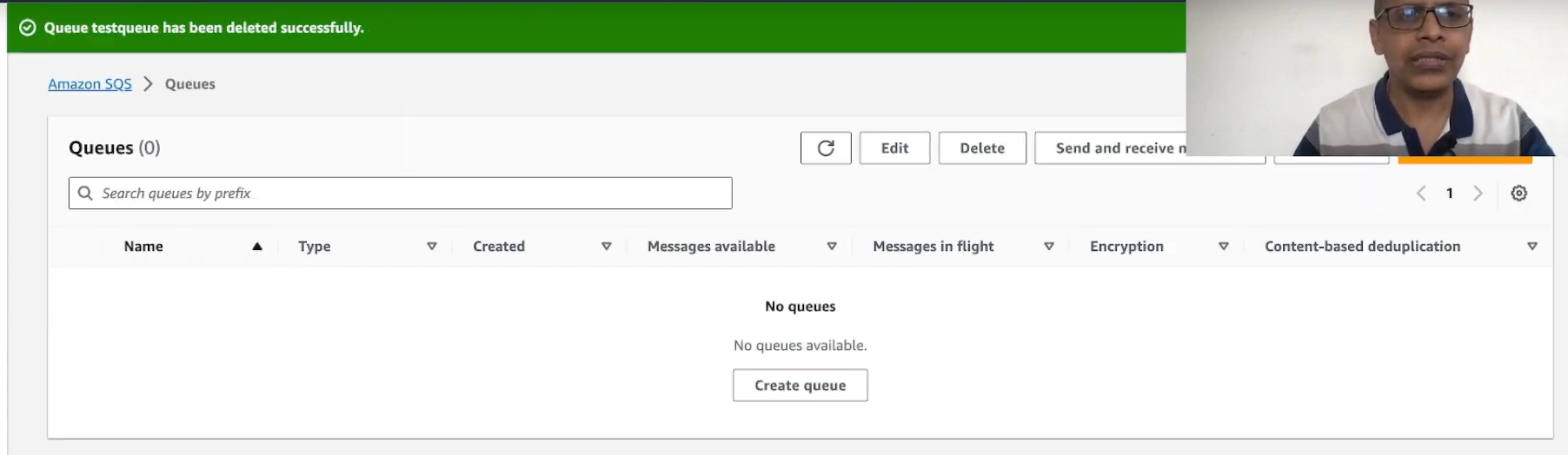Screen dimensions: 1568x455
Task: Click the Type column header label
Action: point(314,247)
